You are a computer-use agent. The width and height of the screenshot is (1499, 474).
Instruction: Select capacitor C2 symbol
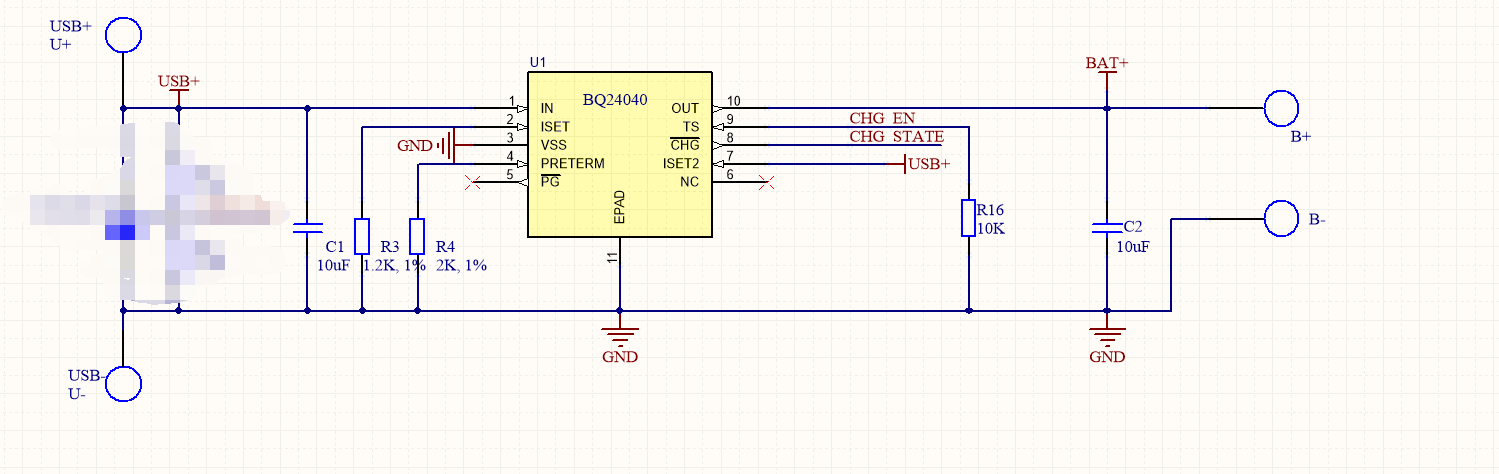[x=1107, y=226]
